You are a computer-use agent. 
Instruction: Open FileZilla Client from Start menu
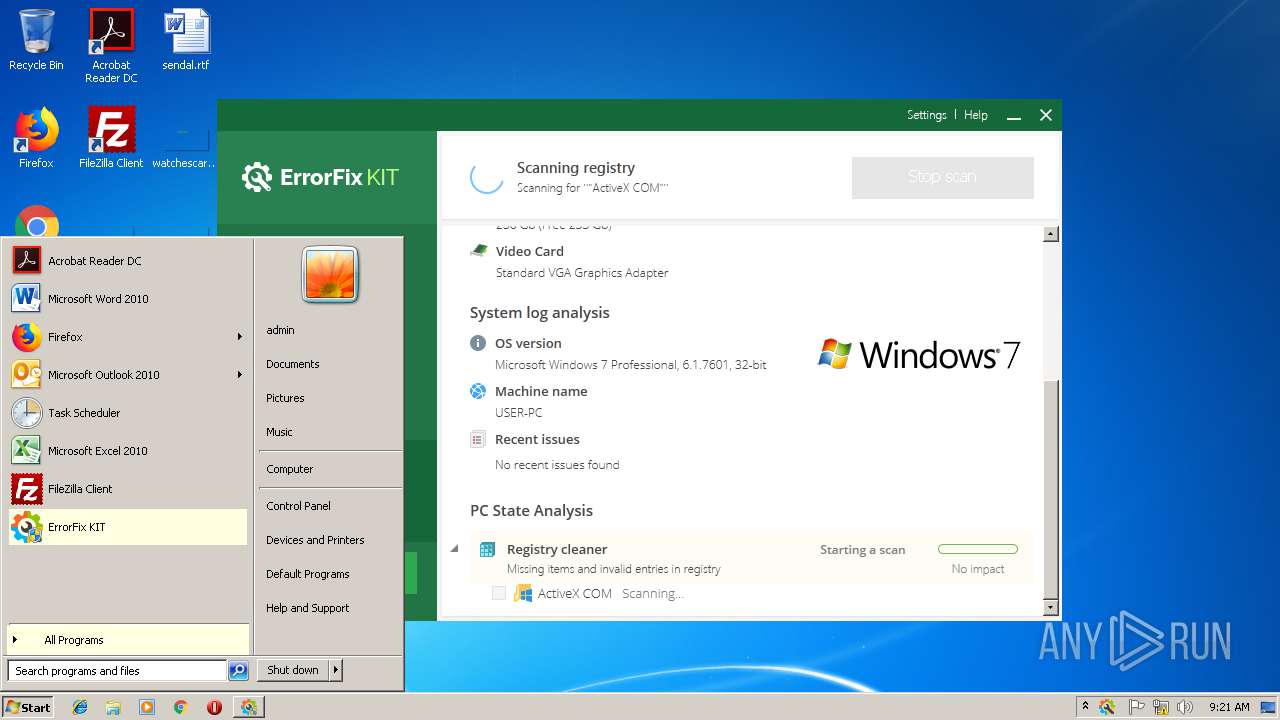coord(128,489)
